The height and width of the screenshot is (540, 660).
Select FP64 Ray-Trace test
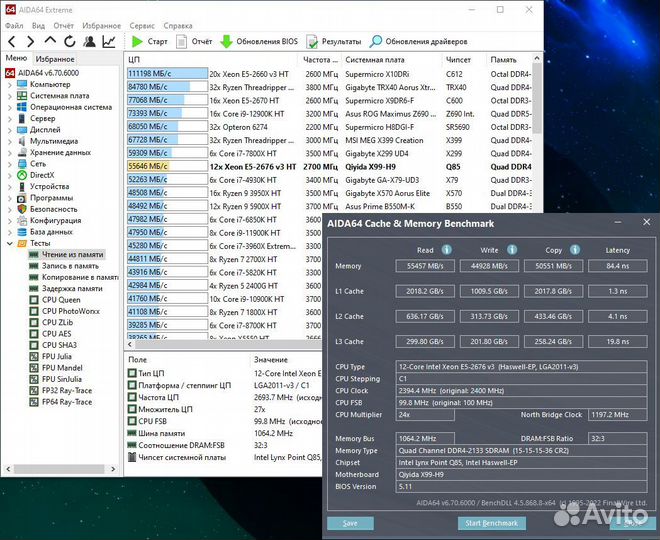(x=67, y=402)
